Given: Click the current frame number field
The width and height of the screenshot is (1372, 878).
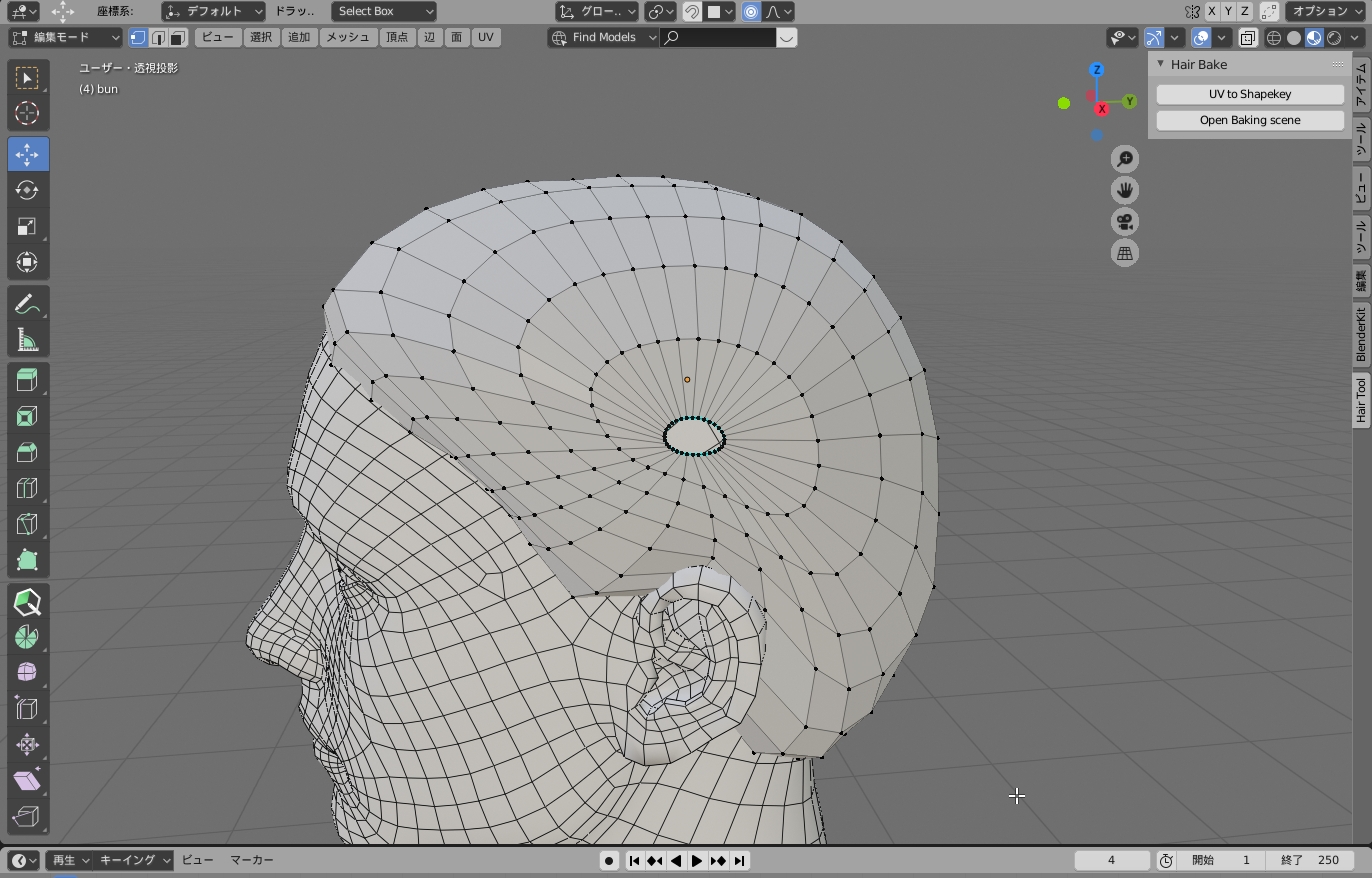Looking at the screenshot, I should click(x=1111, y=860).
